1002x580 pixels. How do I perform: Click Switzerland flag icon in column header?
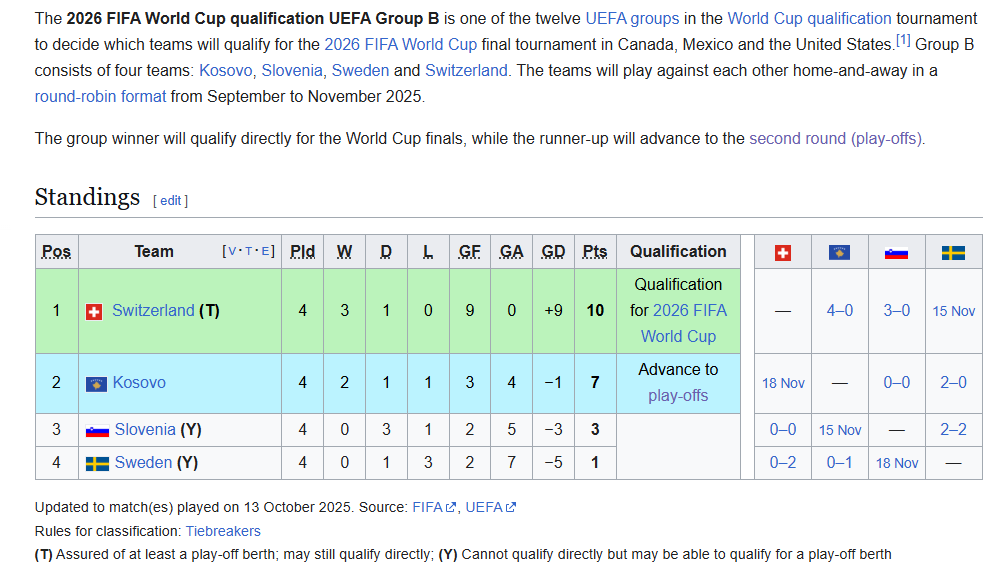783,253
